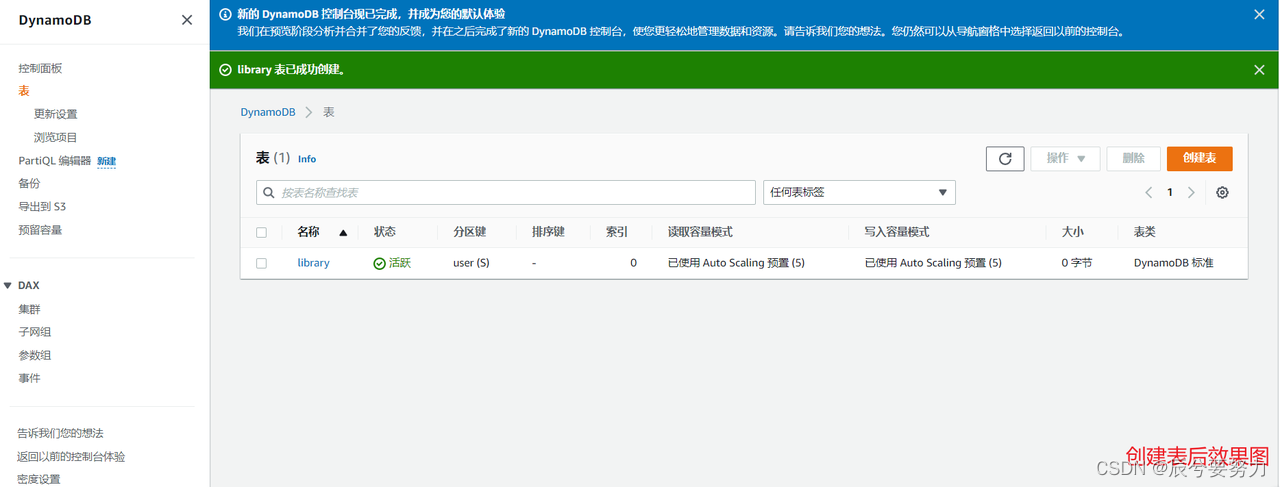1280x487 pixels.
Task: Click page number 1 in pagination
Action: (1170, 192)
